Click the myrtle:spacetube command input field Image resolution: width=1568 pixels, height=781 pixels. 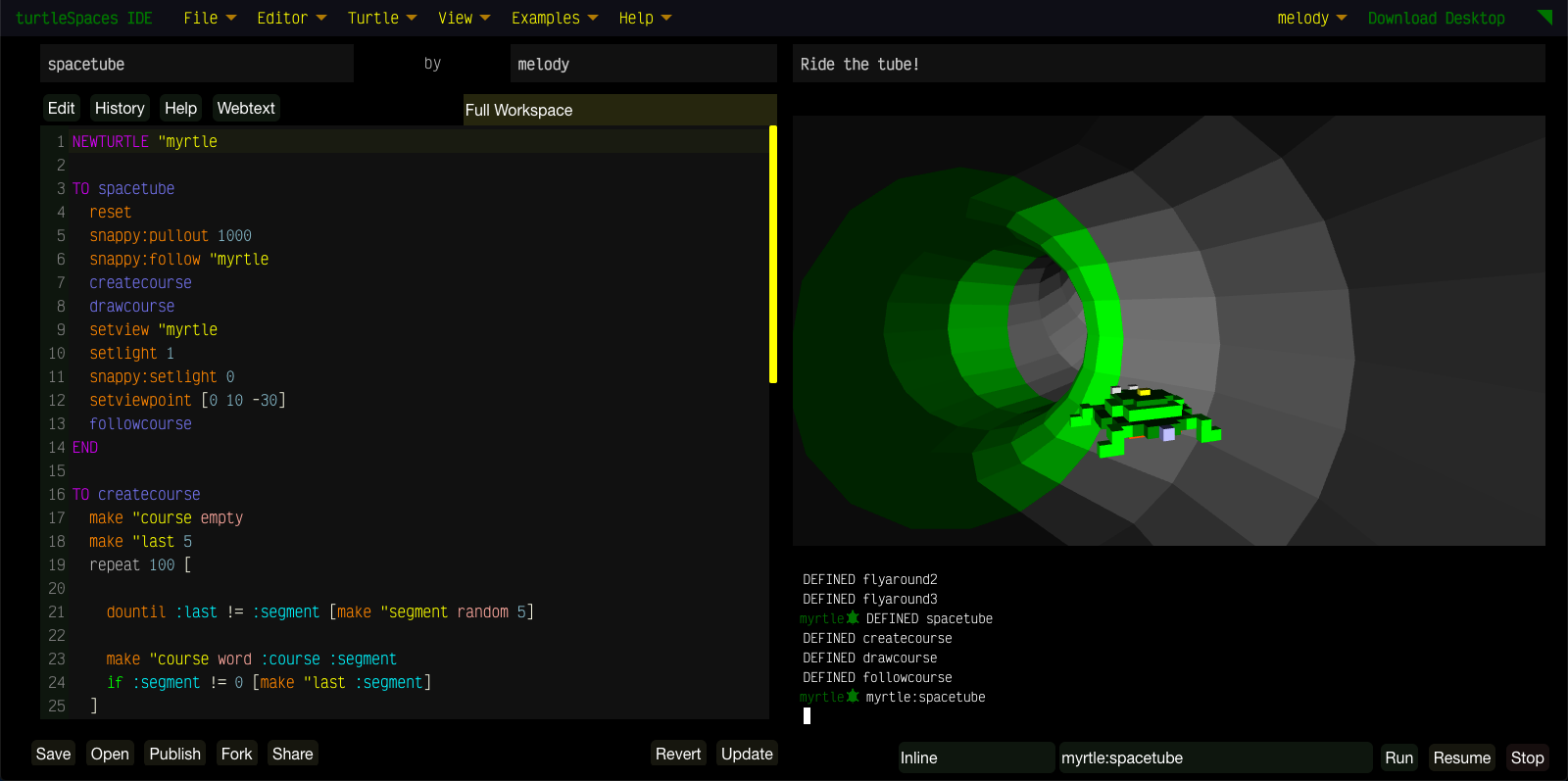[1214, 757]
